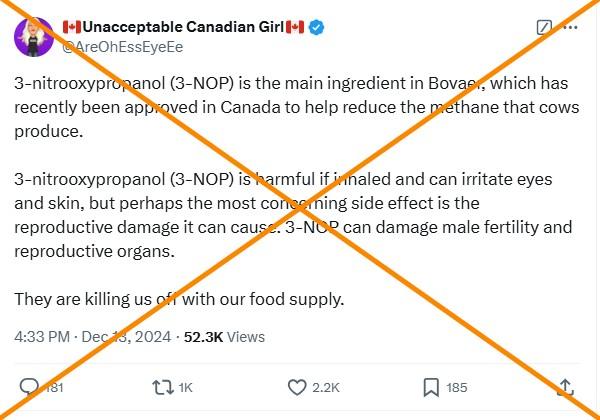Click the reply speech bubble icon
This screenshot has height=420, width=600.
[29, 387]
